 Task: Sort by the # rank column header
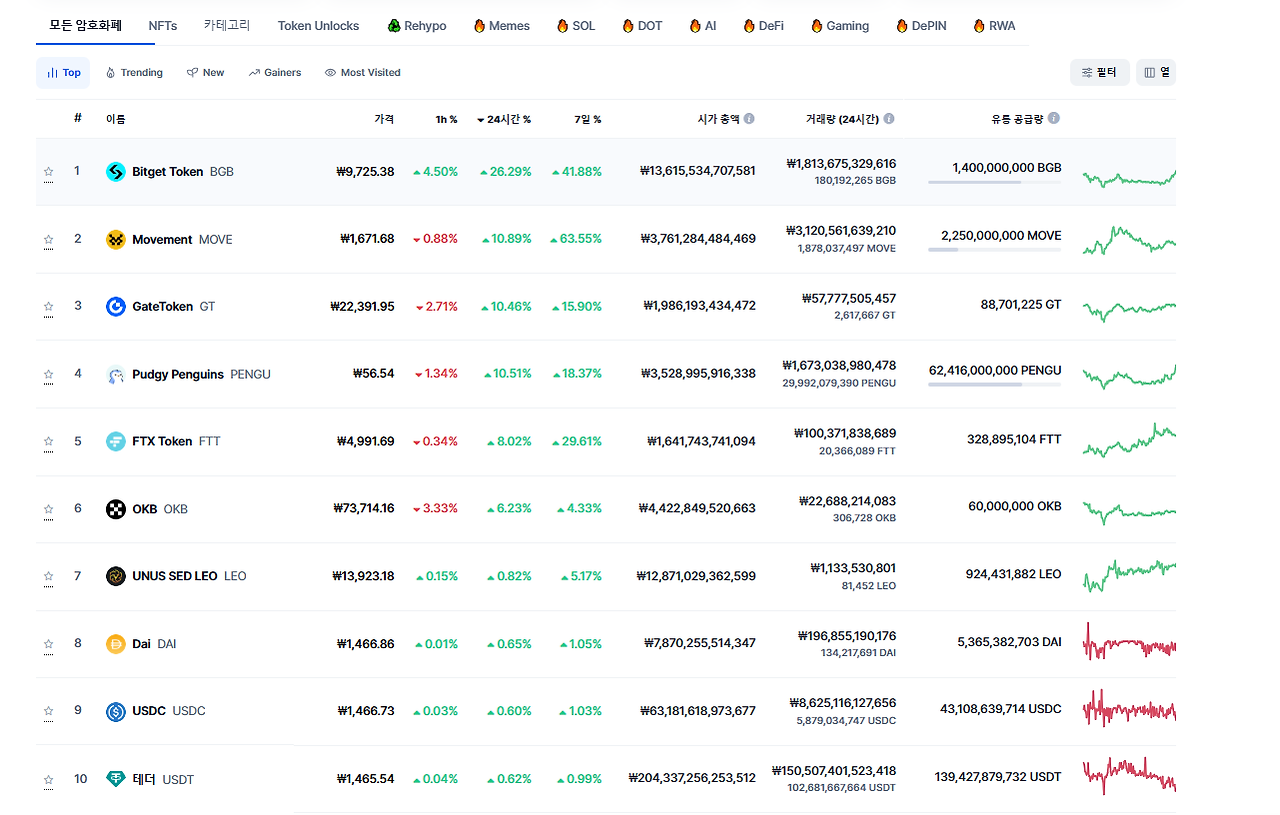coord(77,119)
